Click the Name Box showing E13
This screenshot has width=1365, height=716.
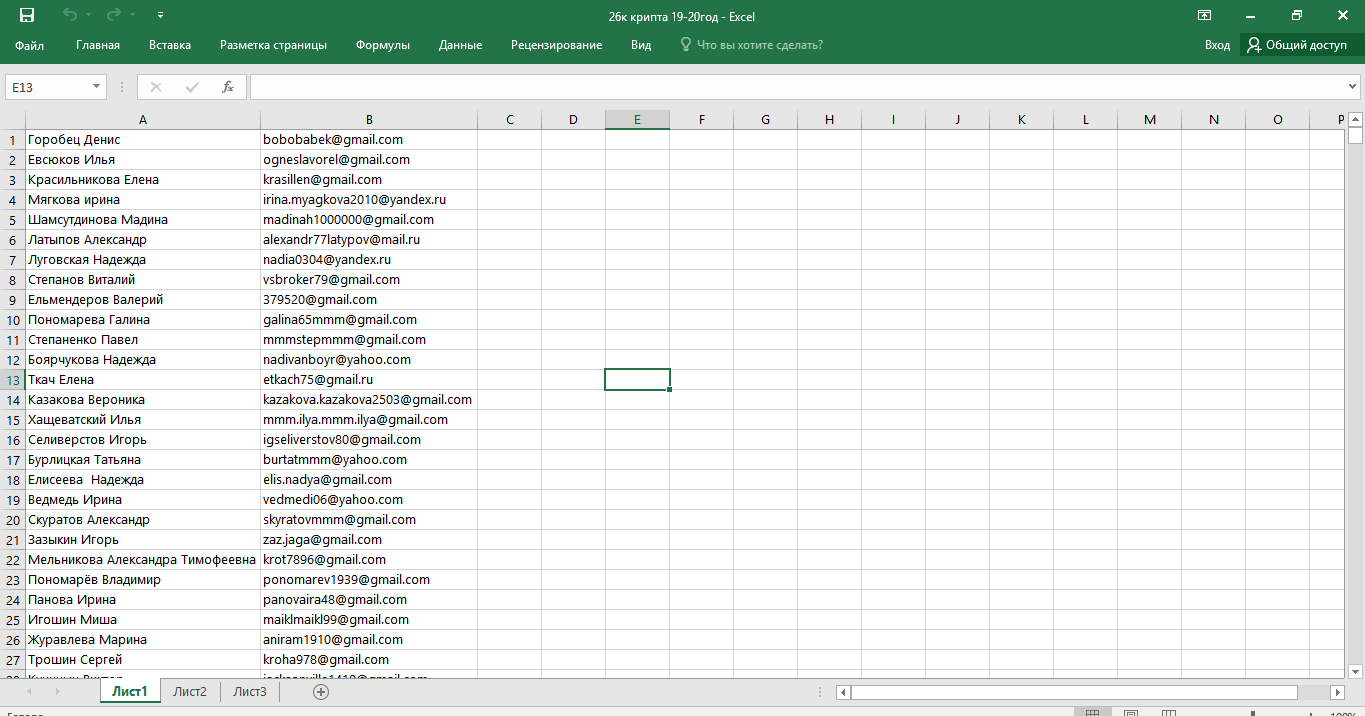click(x=48, y=87)
